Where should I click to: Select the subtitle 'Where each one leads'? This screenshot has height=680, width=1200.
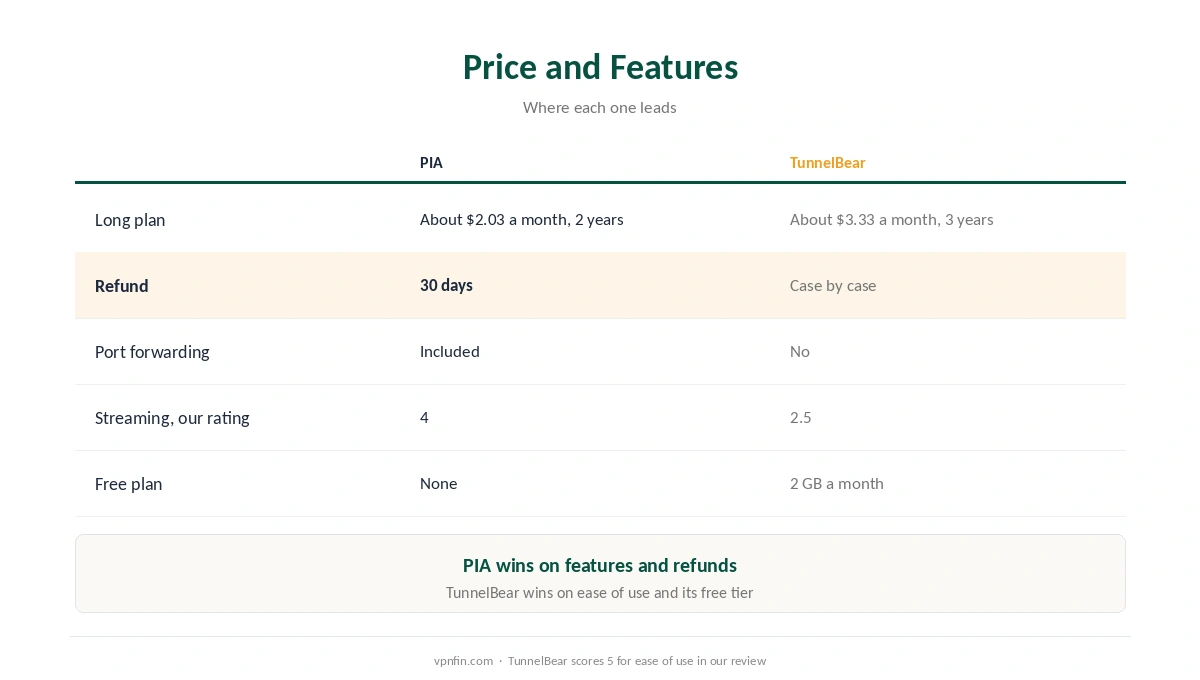click(x=600, y=107)
